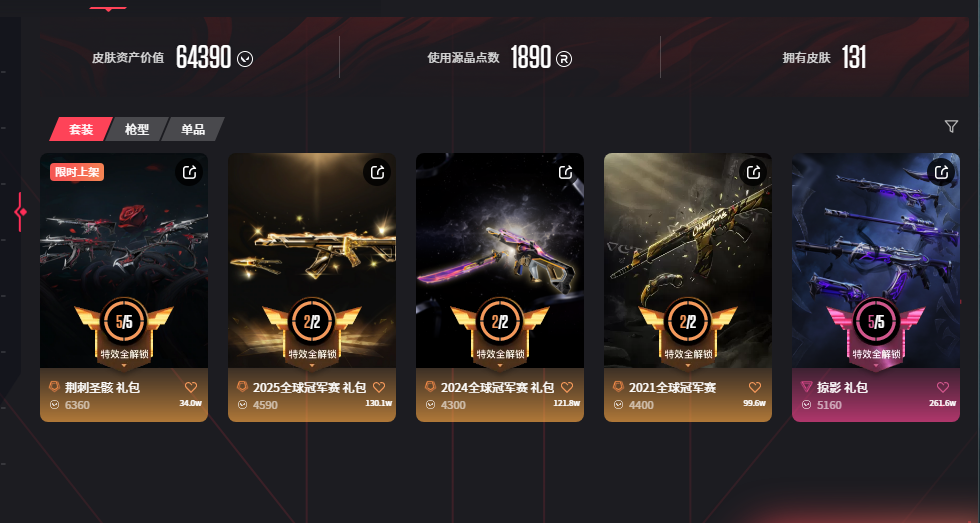This screenshot has height=523, width=980.
Task: Switch to the 单品 tab
Action: (193, 129)
